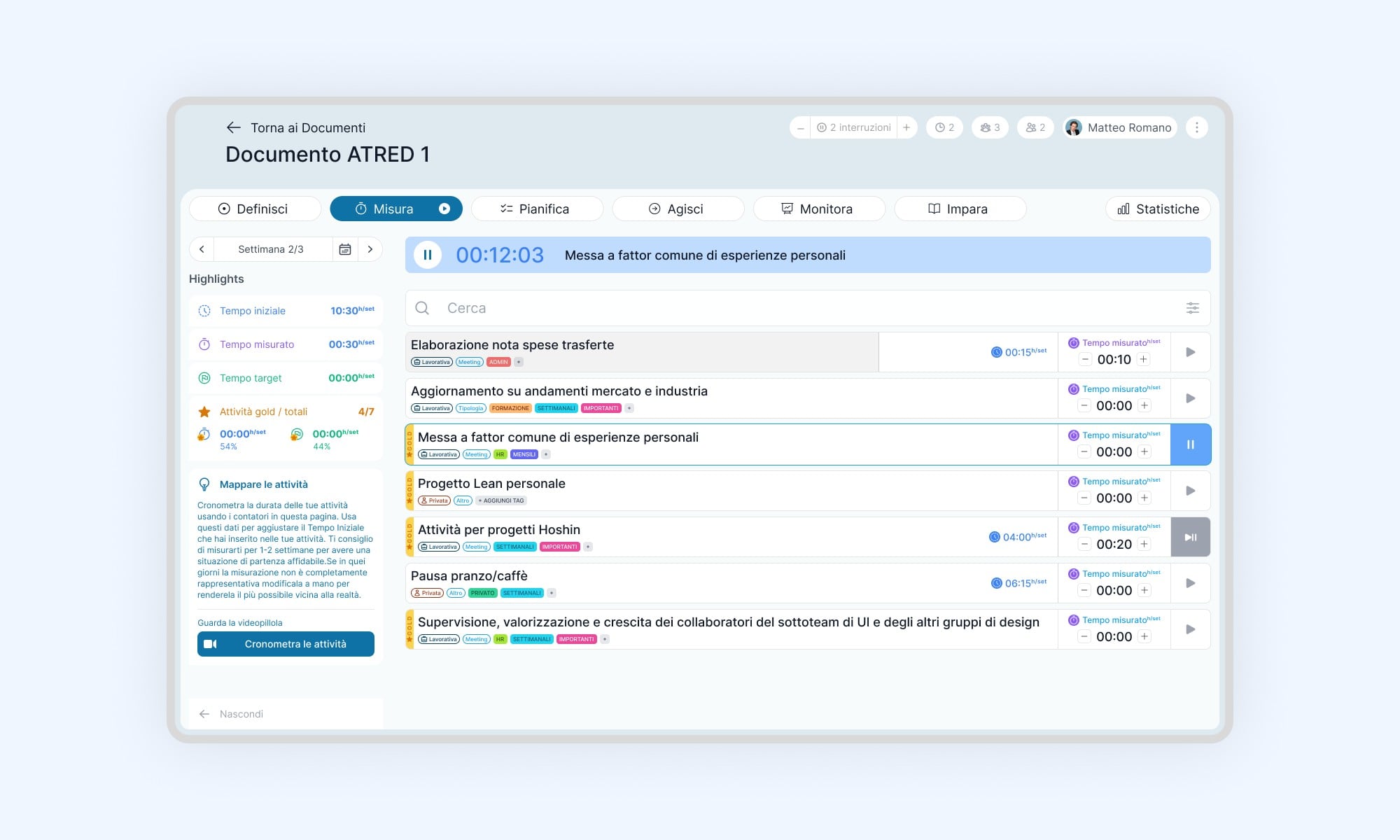The image size is (1400, 840).
Task: Click the MENSILI tag on Messa a fattor row
Action: [x=524, y=454]
